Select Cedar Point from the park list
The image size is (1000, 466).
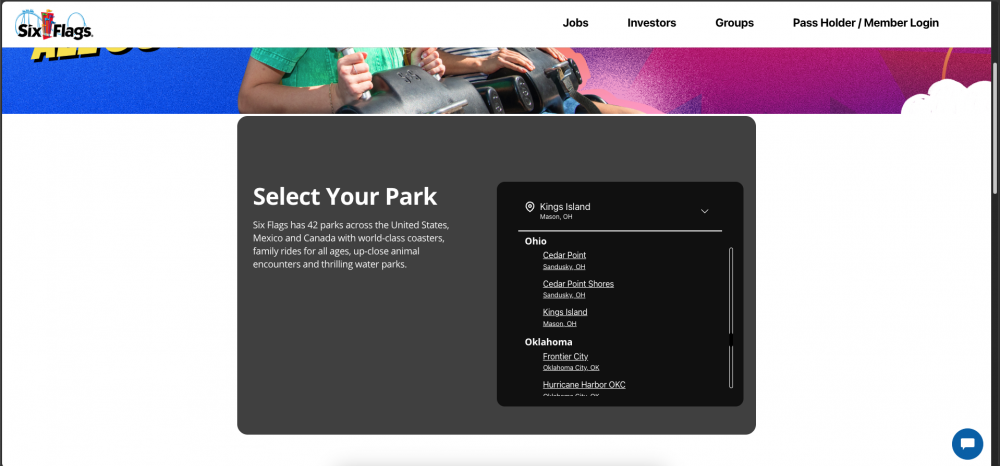coord(564,255)
